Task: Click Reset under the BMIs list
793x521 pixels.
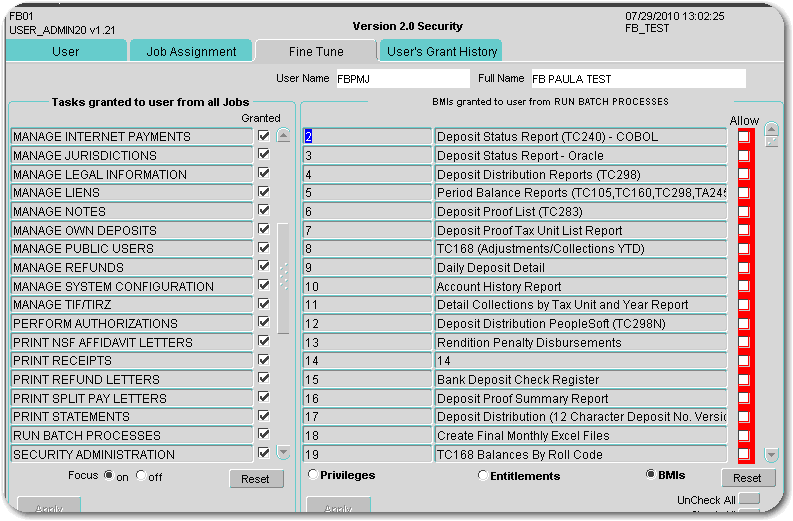Action: tap(747, 477)
